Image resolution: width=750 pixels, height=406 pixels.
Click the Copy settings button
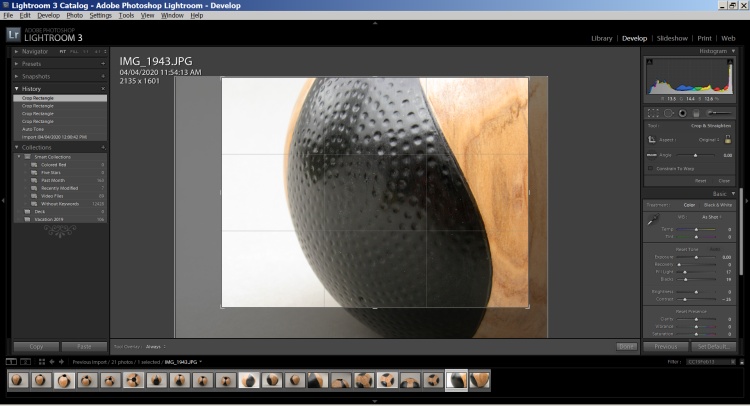coord(35,346)
